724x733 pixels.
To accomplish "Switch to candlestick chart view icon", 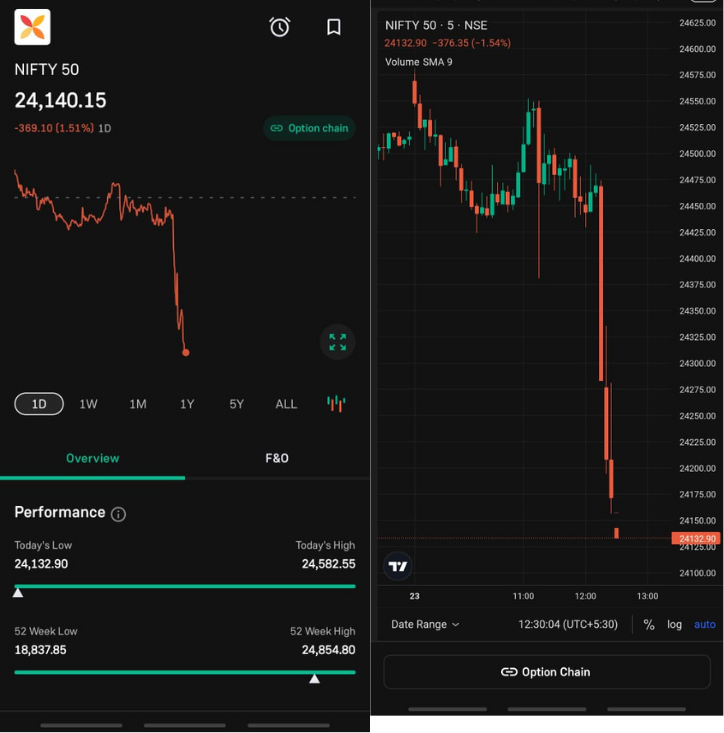I will pyautogui.click(x=336, y=403).
